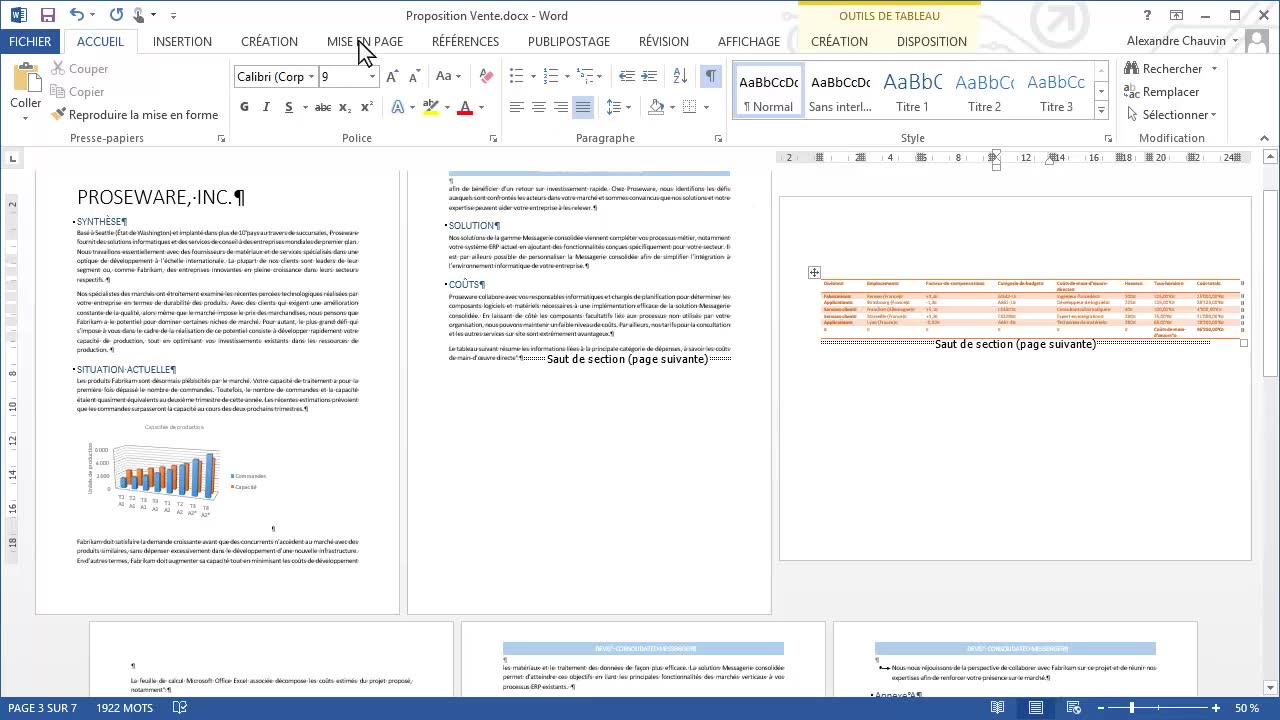Click Reproduire la mise en forme
Image resolution: width=1280 pixels, height=720 pixels.
135,115
